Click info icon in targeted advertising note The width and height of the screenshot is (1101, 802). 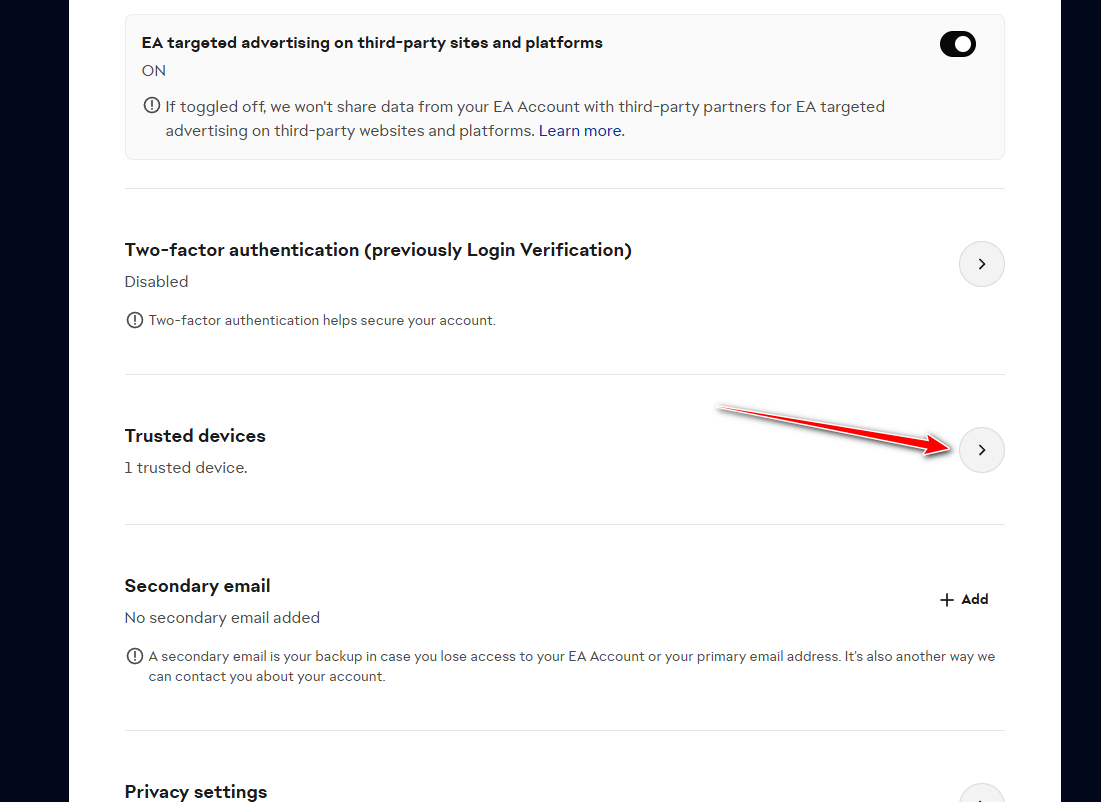(x=152, y=105)
